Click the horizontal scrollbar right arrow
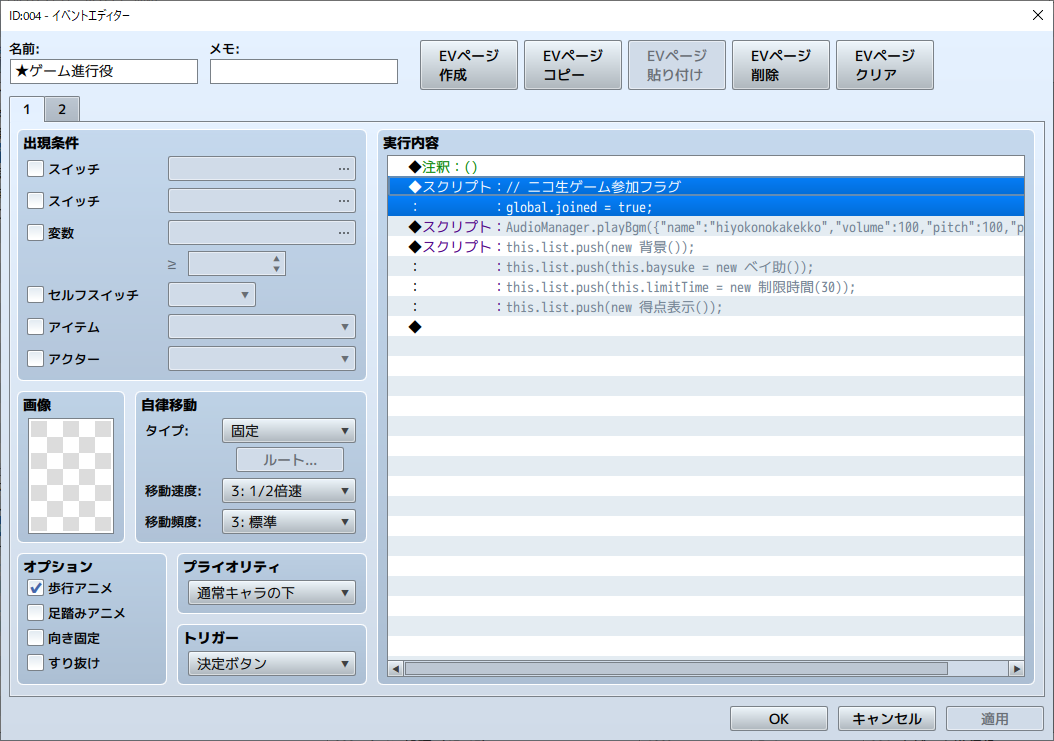1054x741 pixels. coord(1016,668)
